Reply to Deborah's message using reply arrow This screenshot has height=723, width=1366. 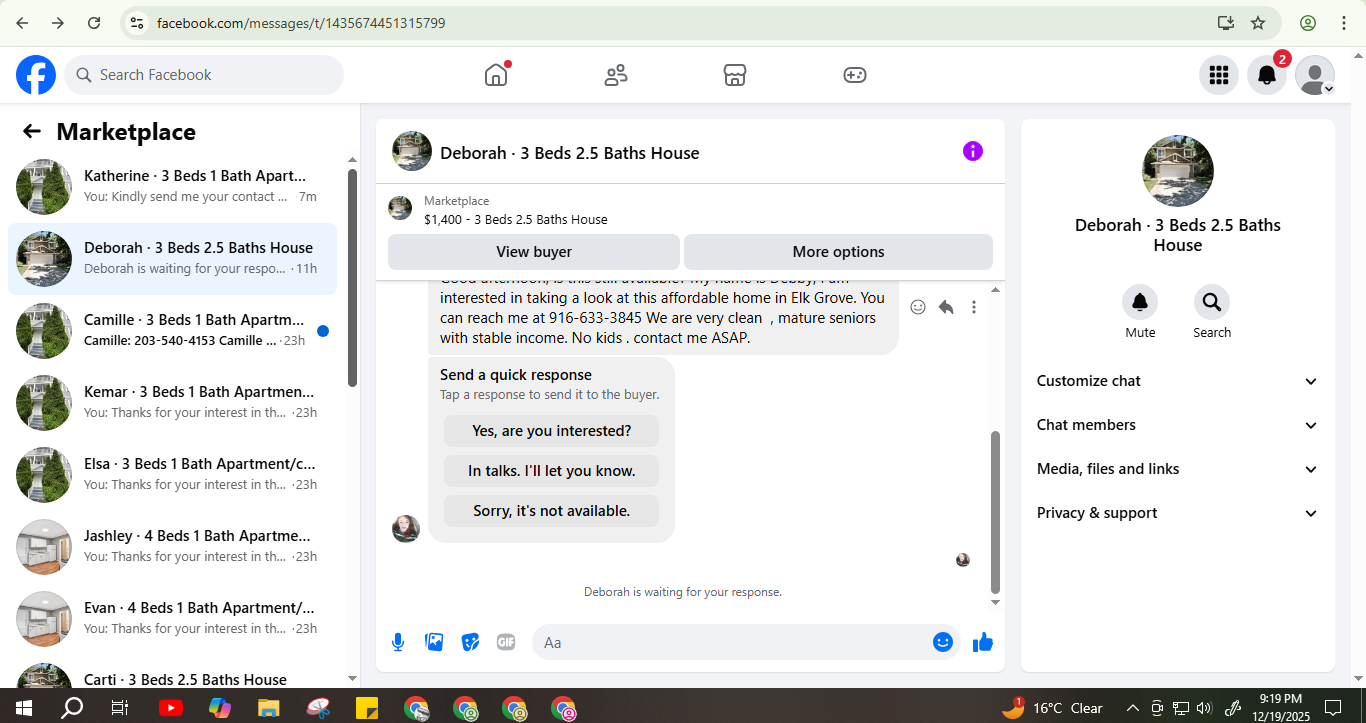click(x=946, y=307)
